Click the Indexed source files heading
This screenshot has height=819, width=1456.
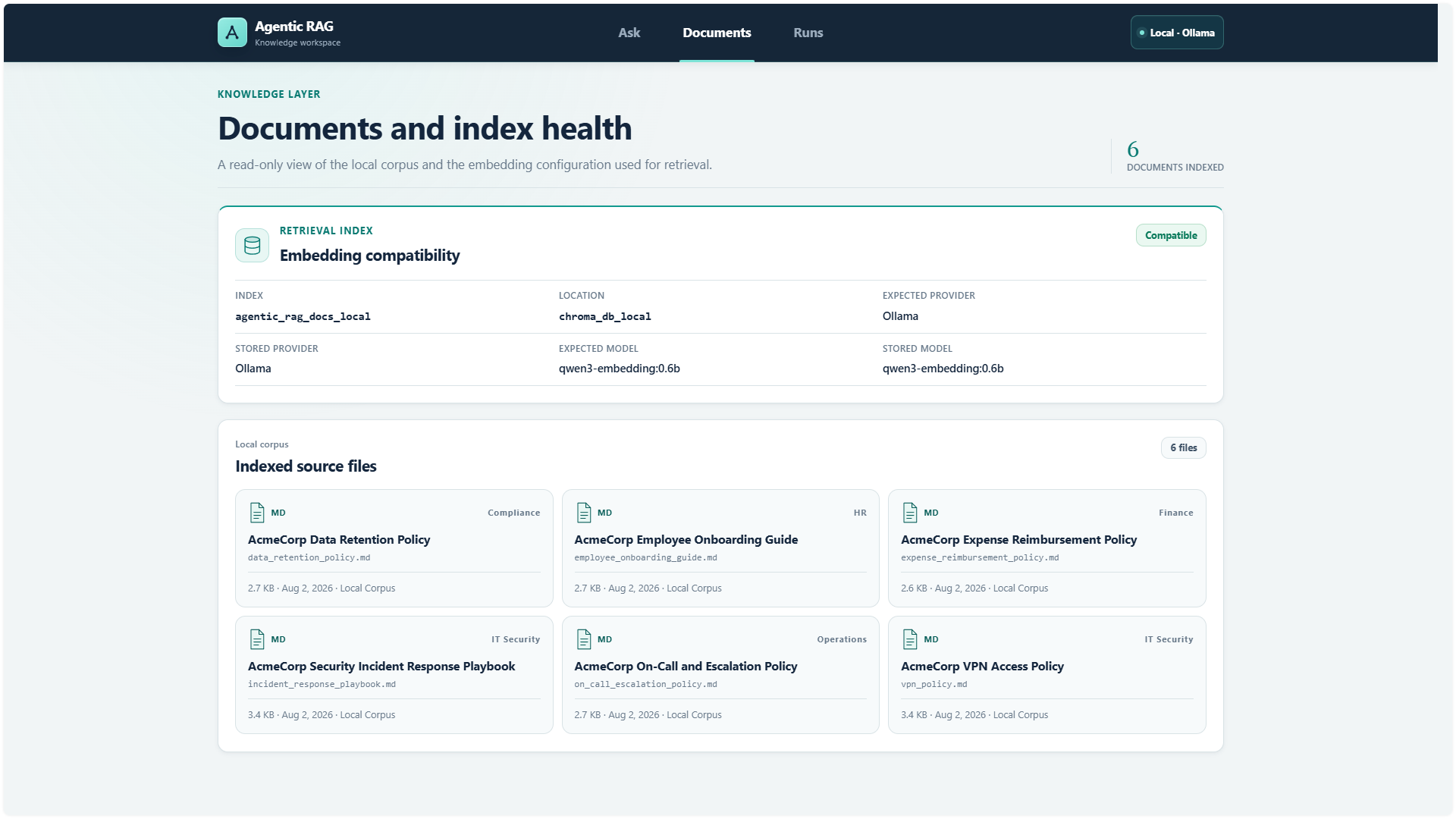point(306,466)
